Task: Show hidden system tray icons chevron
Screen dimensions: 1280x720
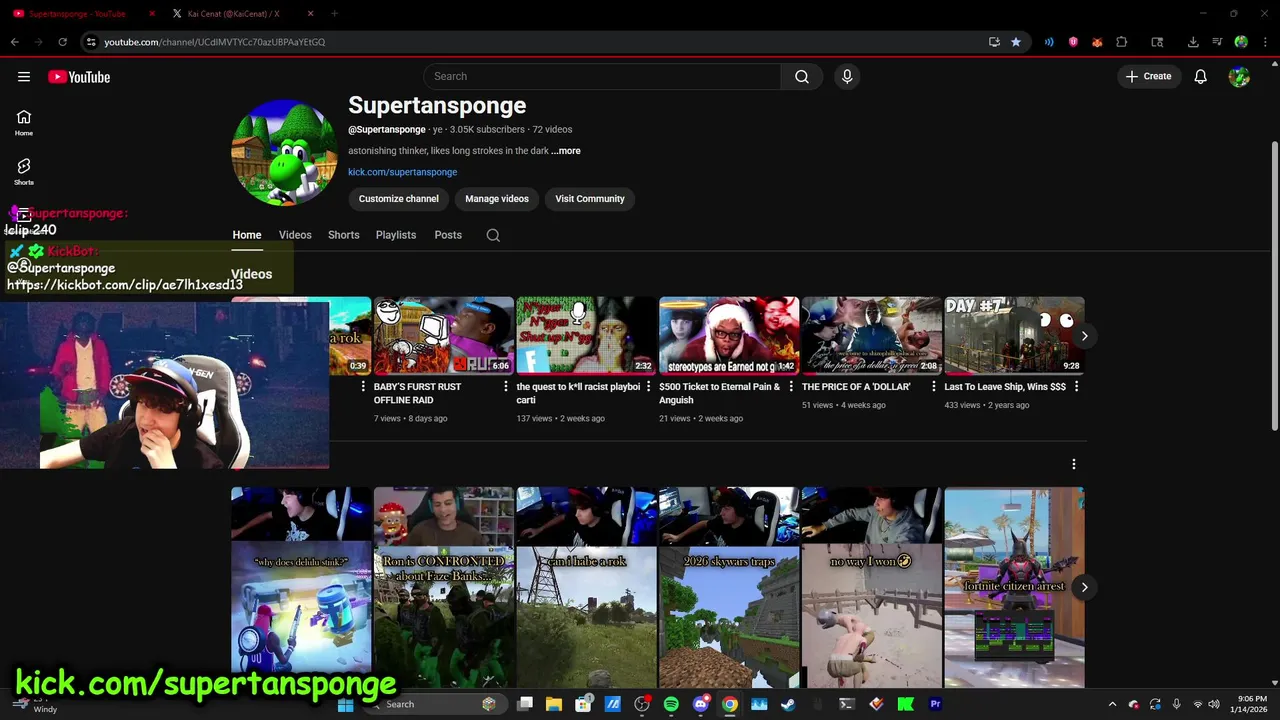Action: point(1112,704)
